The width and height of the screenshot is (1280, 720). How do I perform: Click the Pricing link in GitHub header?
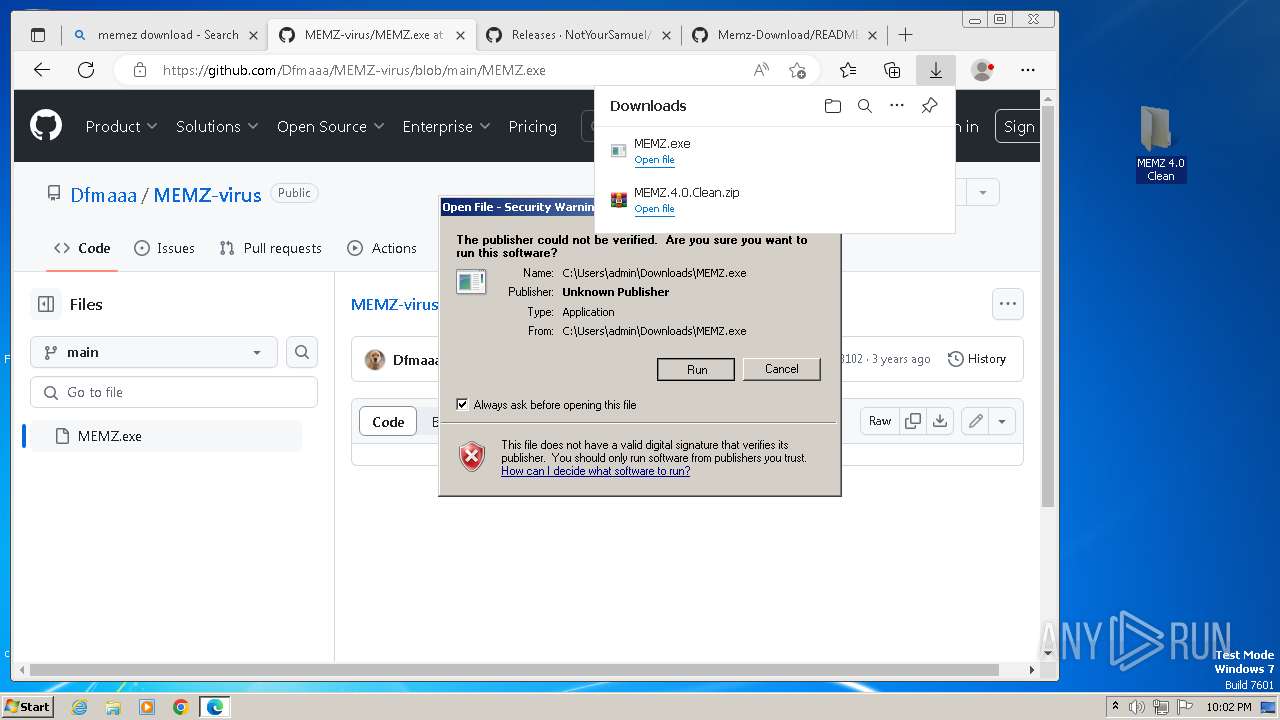coord(532,126)
